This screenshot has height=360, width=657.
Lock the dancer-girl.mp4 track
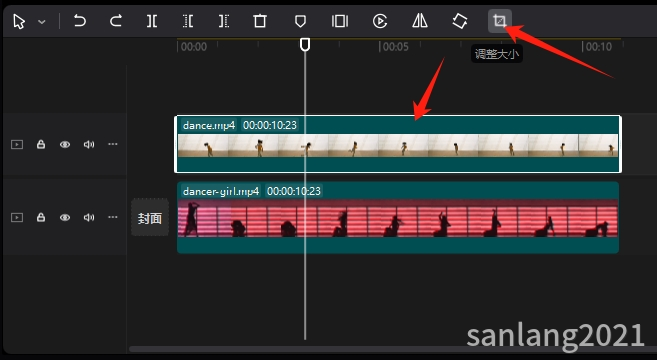[x=41, y=217]
